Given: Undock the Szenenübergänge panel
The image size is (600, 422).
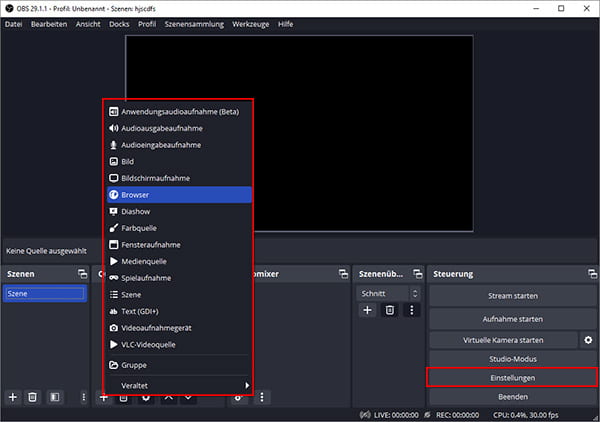Looking at the screenshot, I should (x=417, y=274).
